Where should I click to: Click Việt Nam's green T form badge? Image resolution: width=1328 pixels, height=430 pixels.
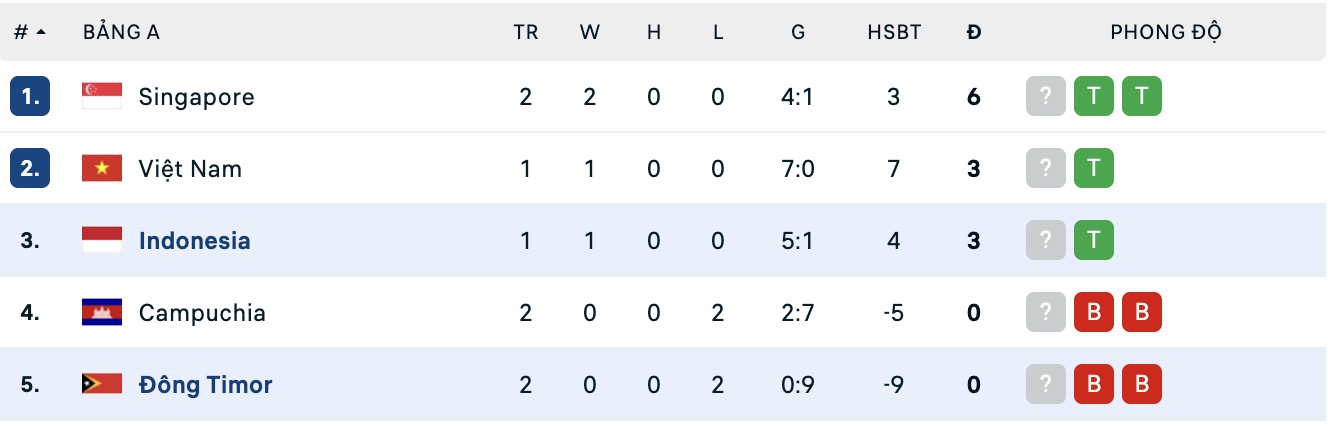[x=1094, y=169]
